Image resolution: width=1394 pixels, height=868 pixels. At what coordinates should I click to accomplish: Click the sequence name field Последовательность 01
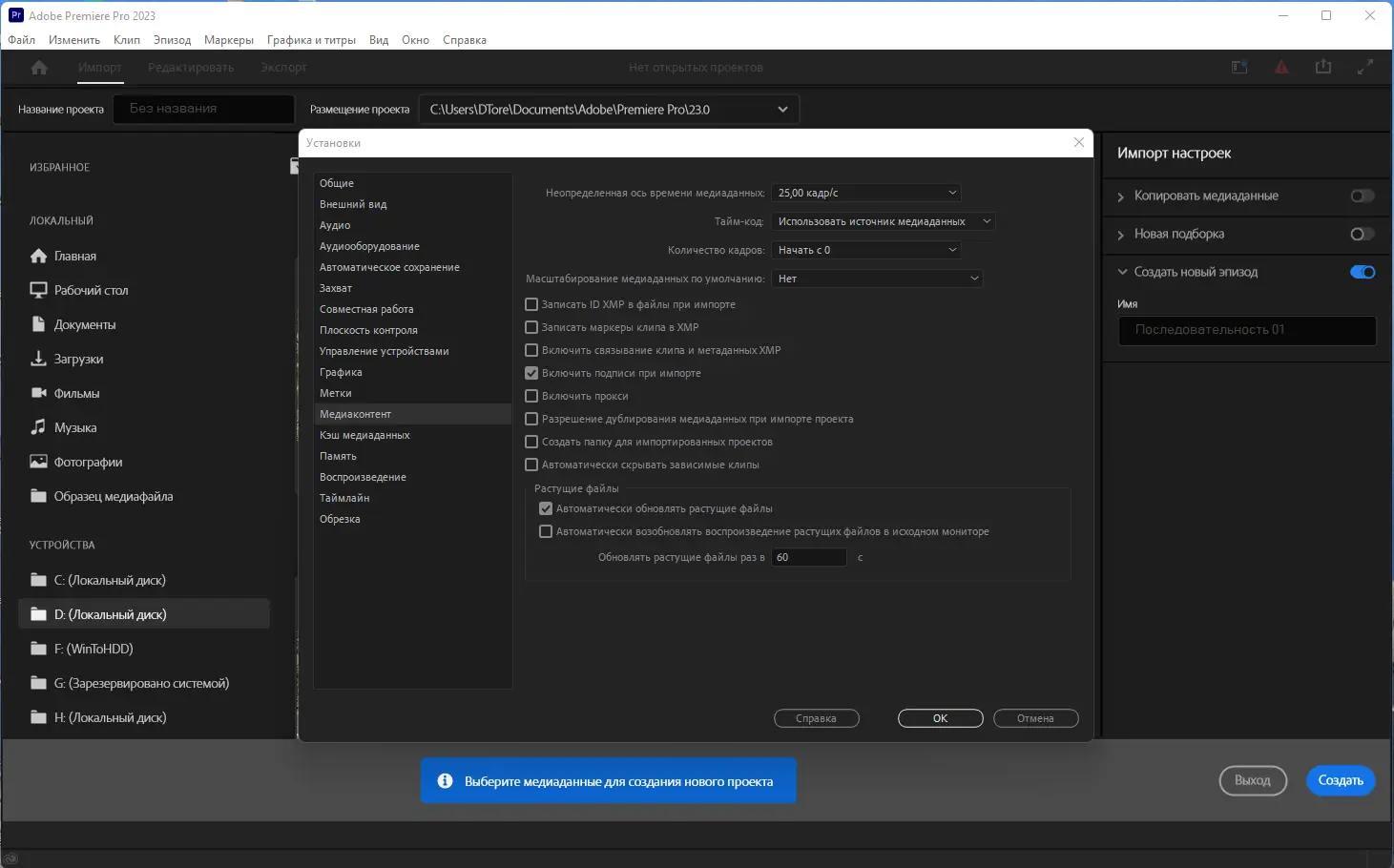tap(1247, 330)
